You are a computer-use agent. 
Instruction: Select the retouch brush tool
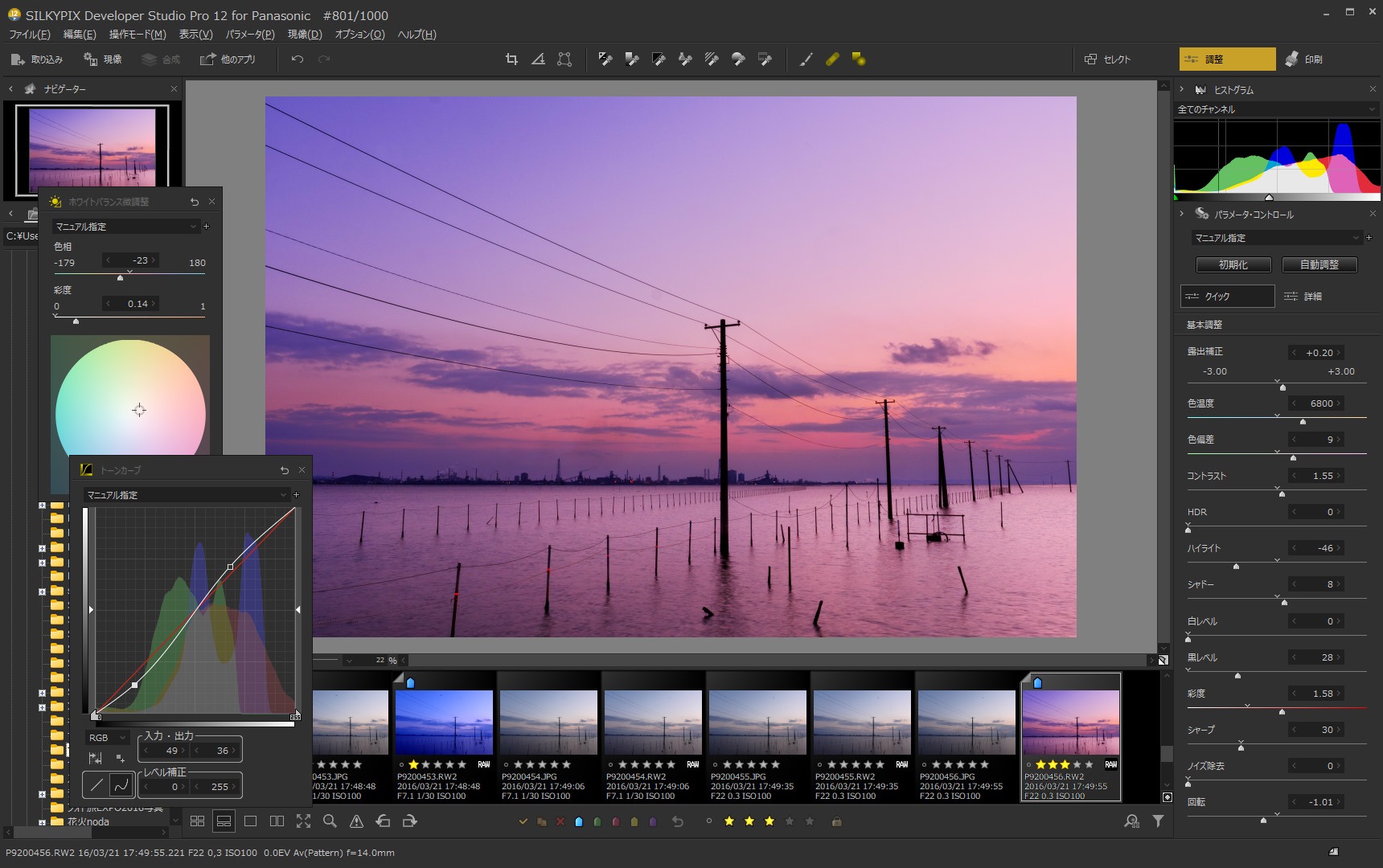pyautogui.click(x=806, y=59)
